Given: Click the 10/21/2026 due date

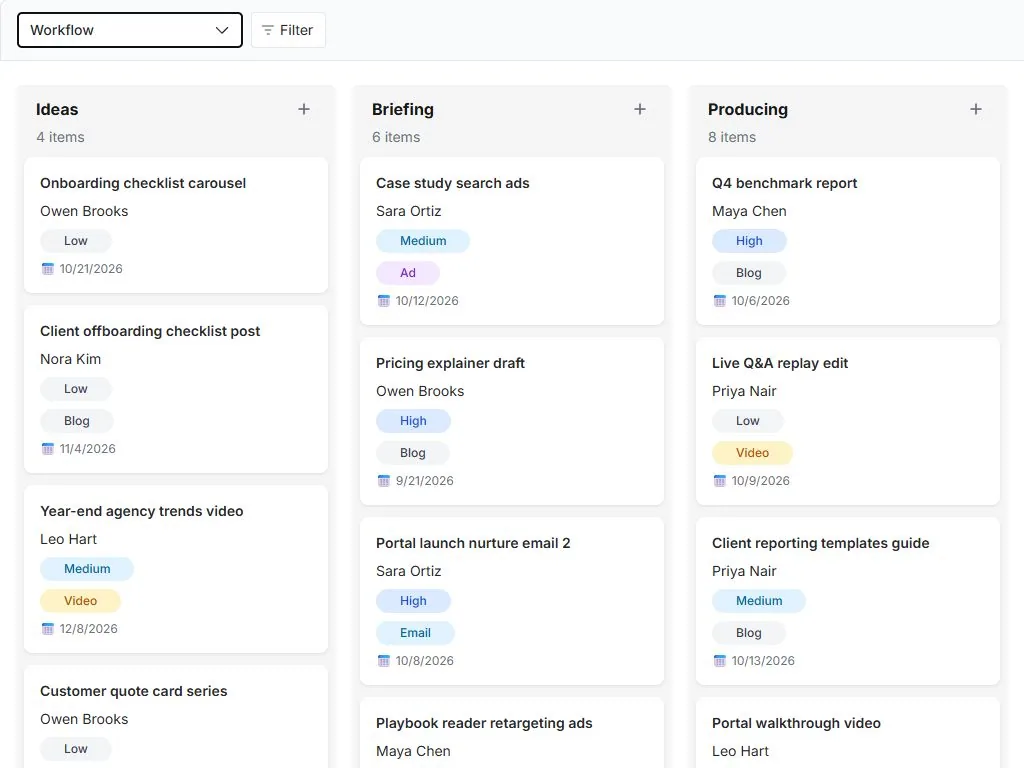Looking at the screenshot, I should [91, 268].
